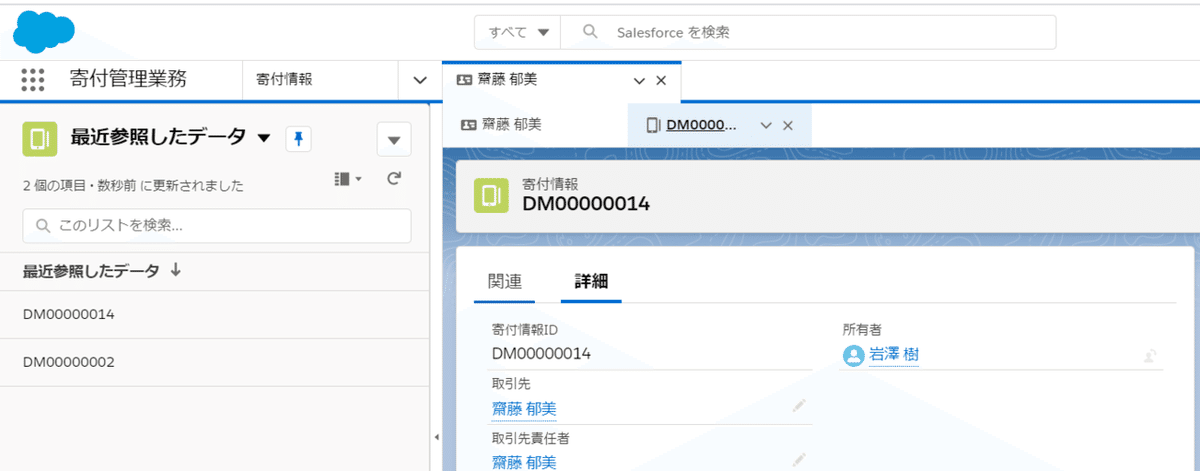Click the search magnifier icon in global search
Viewport: 1200px width, 471px height.
point(590,32)
